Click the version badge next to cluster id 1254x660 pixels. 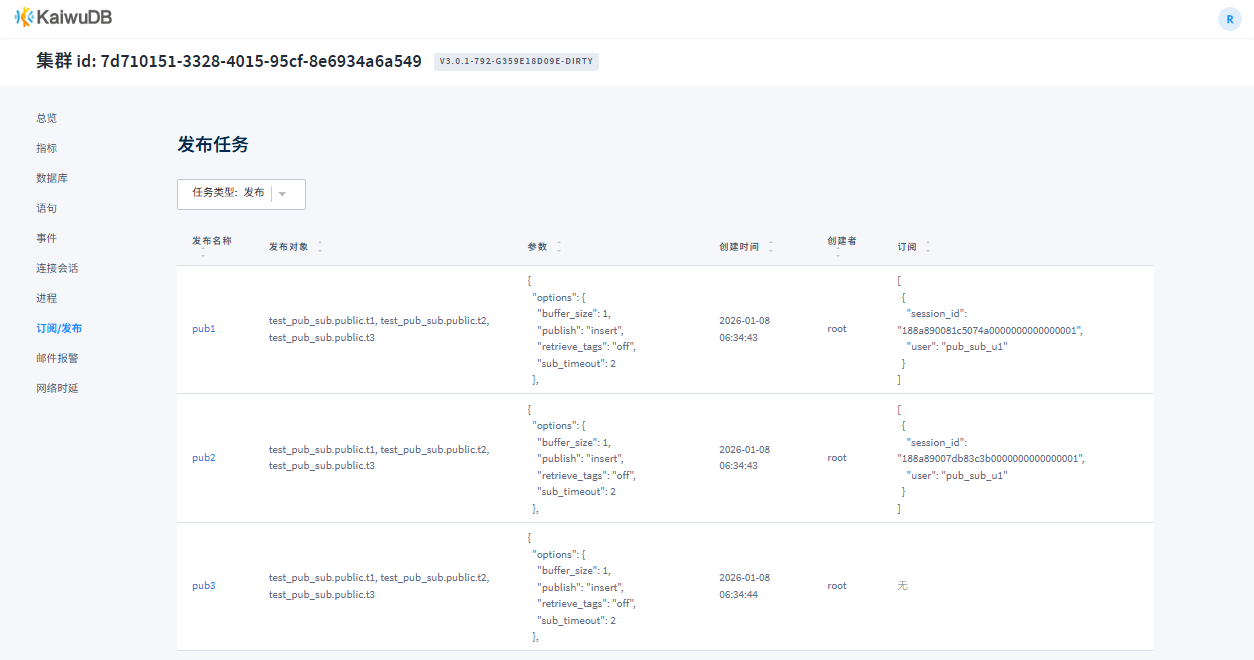(x=516, y=62)
